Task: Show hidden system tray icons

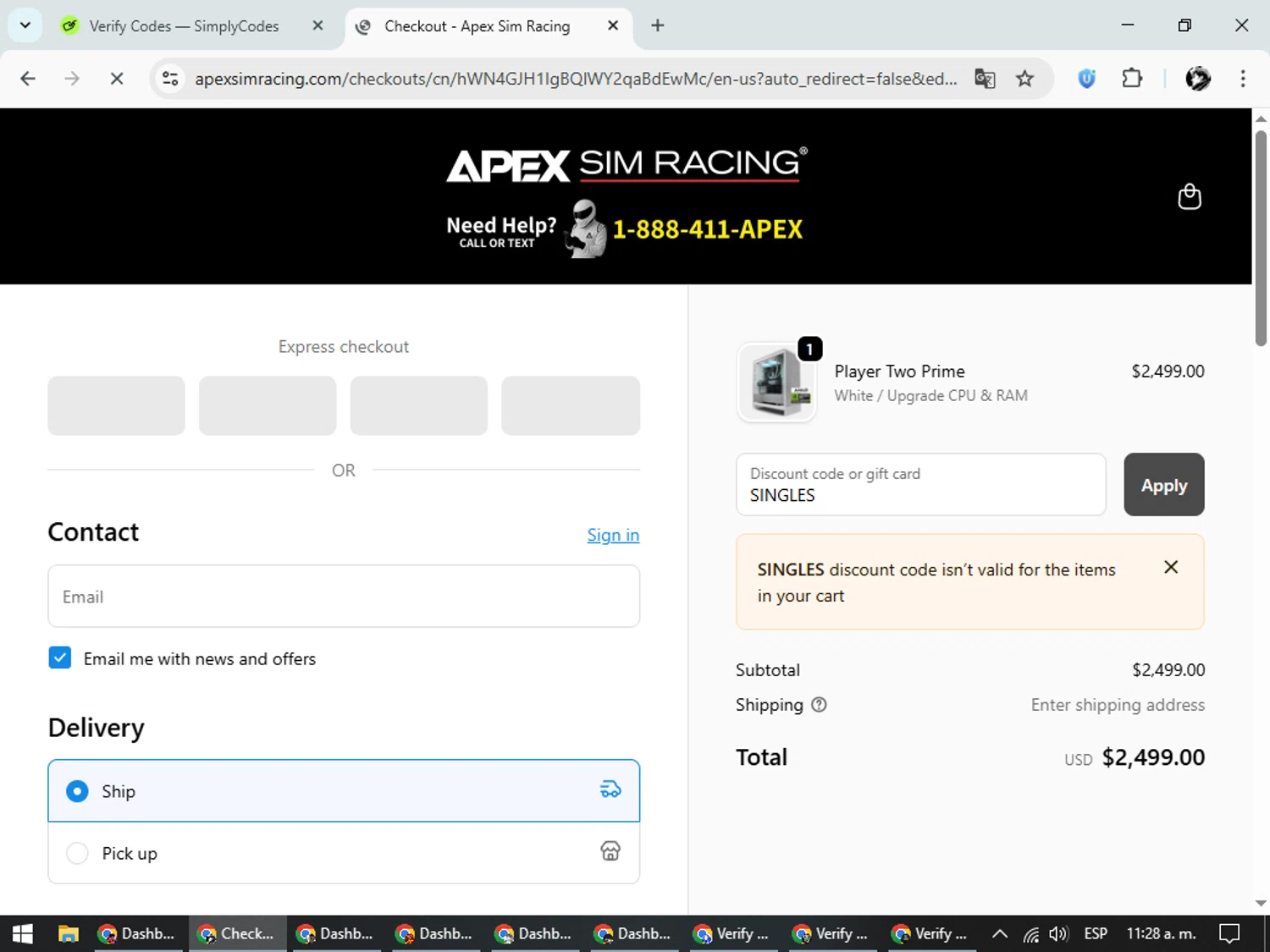Action: point(1000,933)
